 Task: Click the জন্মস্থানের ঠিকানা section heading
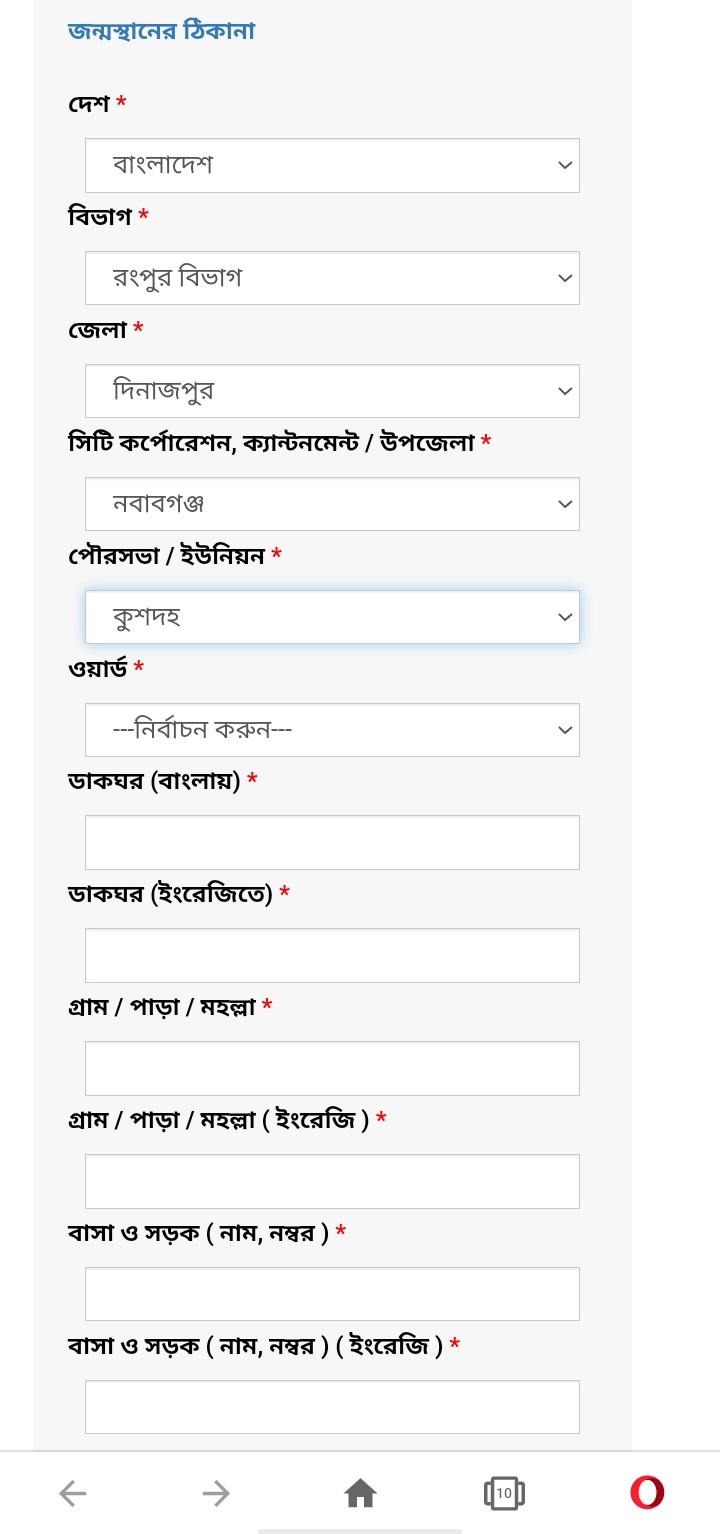point(161,31)
